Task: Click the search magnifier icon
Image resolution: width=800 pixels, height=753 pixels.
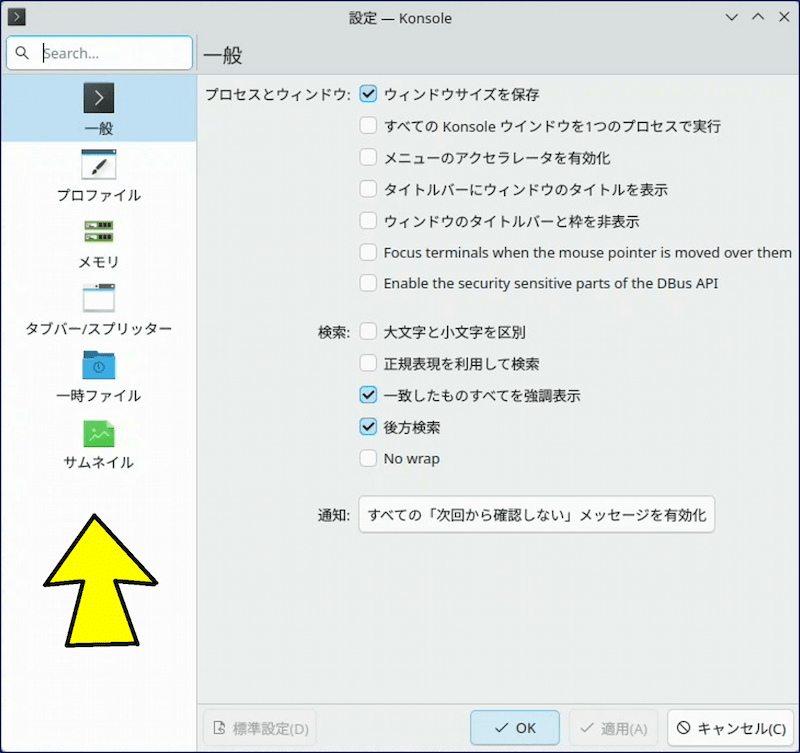Action: coord(23,54)
